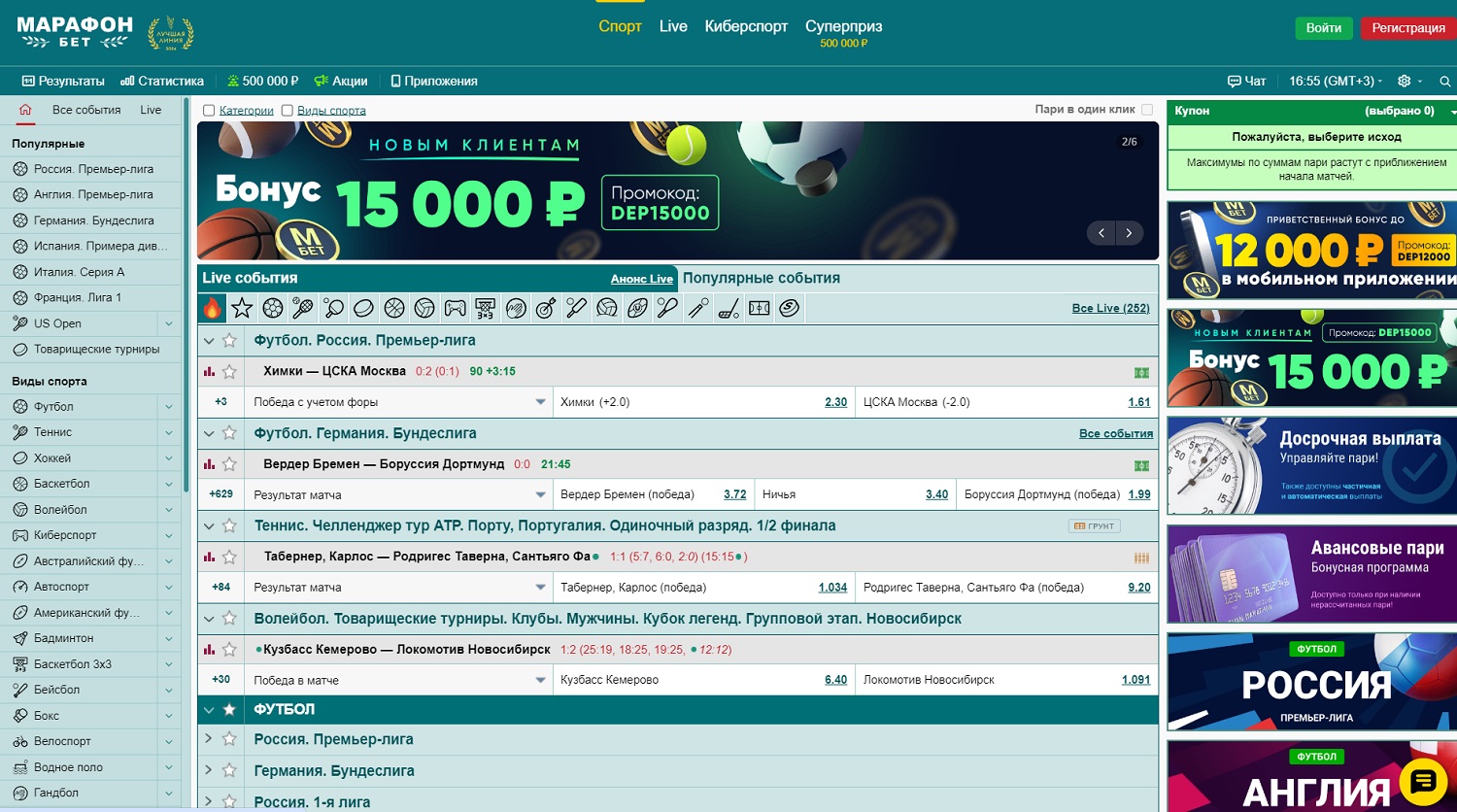Click the esports gamepad icon in Live filter
The height and width of the screenshot is (812, 1457).
point(455,309)
